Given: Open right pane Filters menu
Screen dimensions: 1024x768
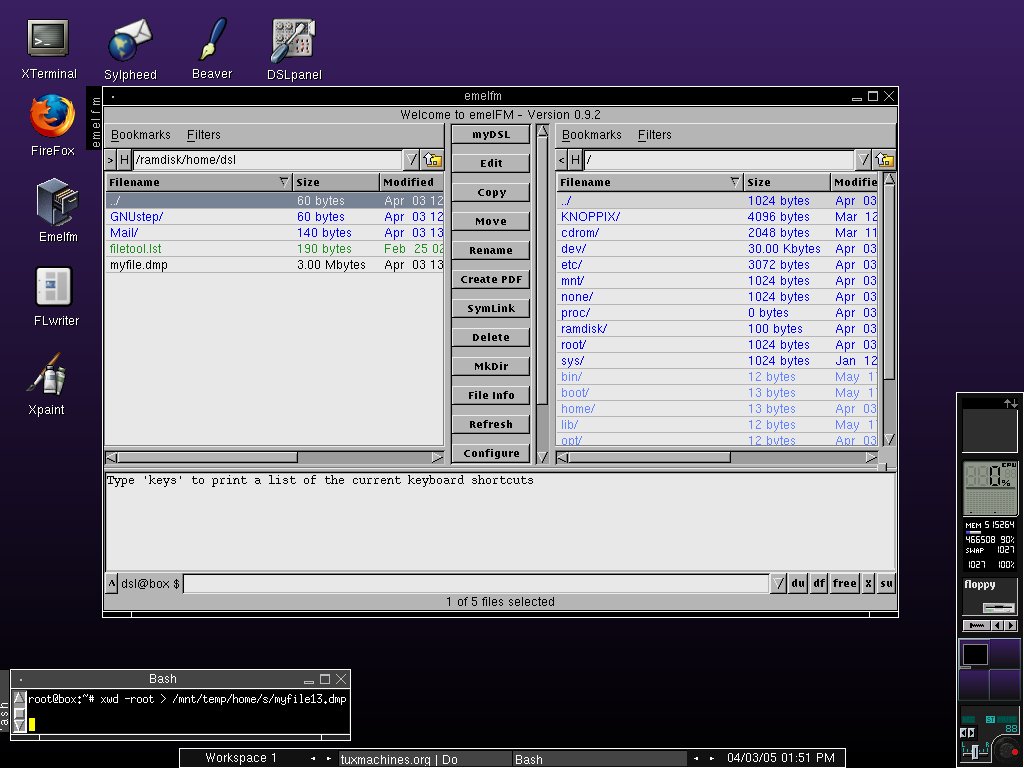Looking at the screenshot, I should coord(654,135).
